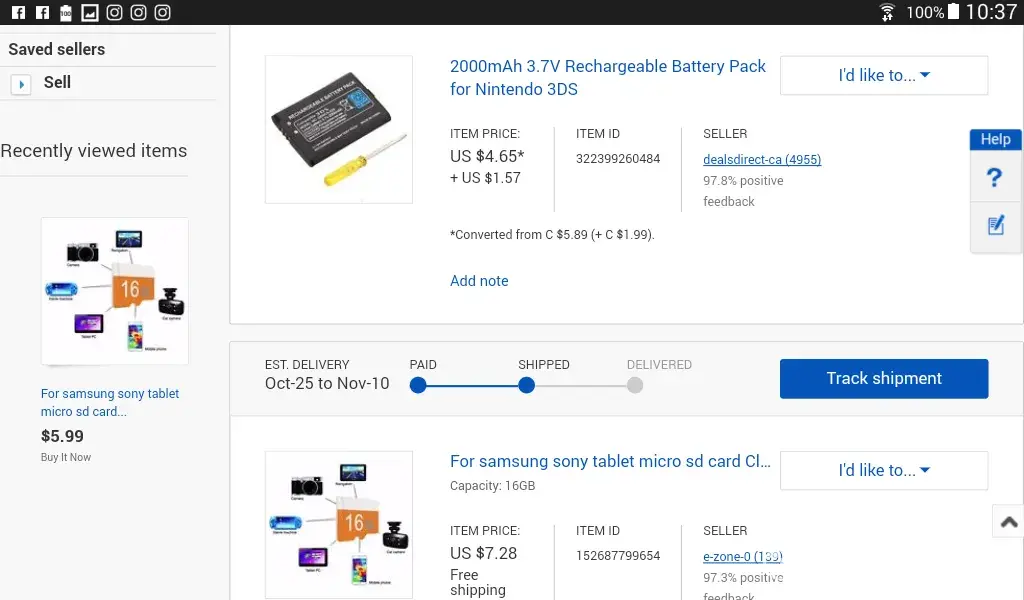Open the battery pack product thumbnail
The height and width of the screenshot is (600, 1024).
[x=338, y=130]
